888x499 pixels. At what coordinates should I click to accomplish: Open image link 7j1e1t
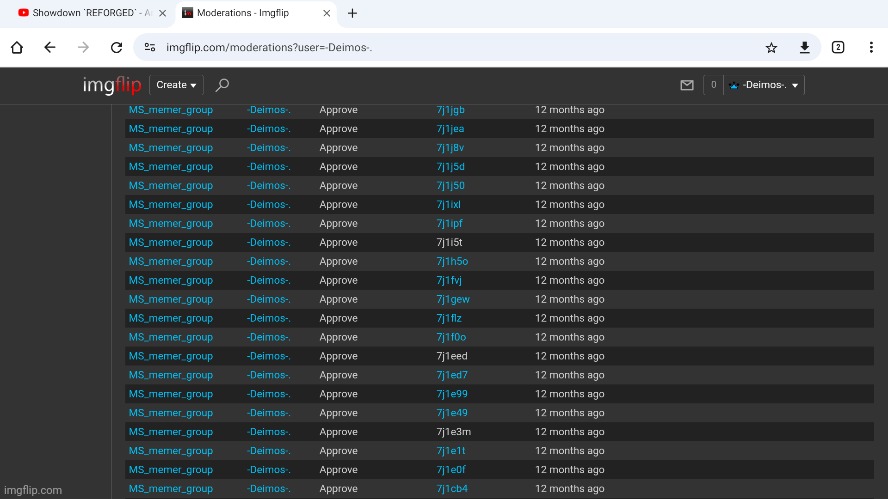[451, 451]
